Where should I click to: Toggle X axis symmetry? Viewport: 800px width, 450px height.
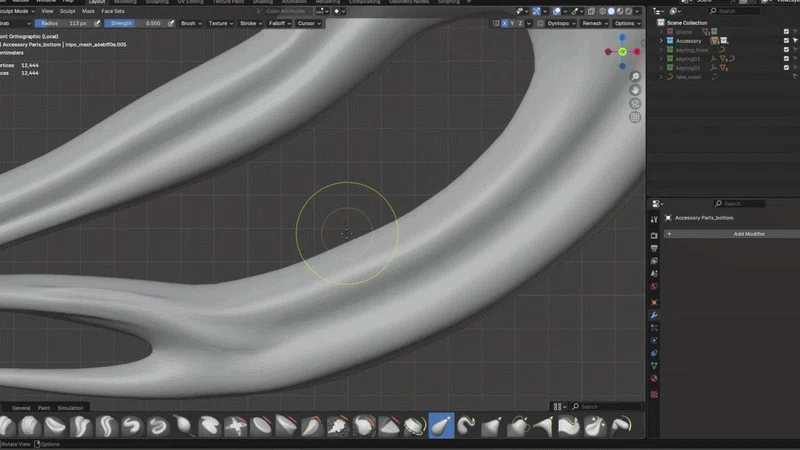(505, 23)
